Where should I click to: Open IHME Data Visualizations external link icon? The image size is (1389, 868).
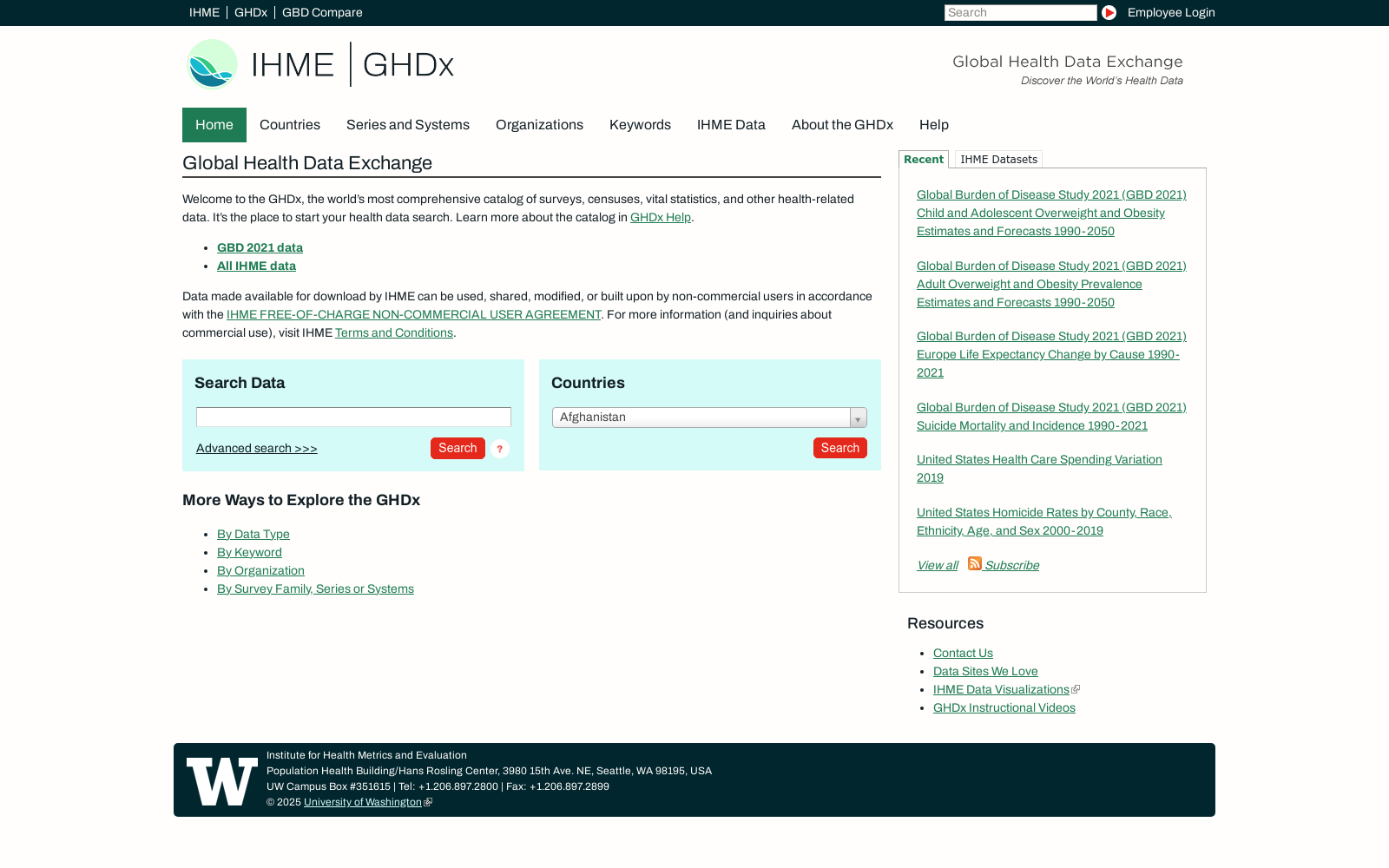(x=1076, y=689)
